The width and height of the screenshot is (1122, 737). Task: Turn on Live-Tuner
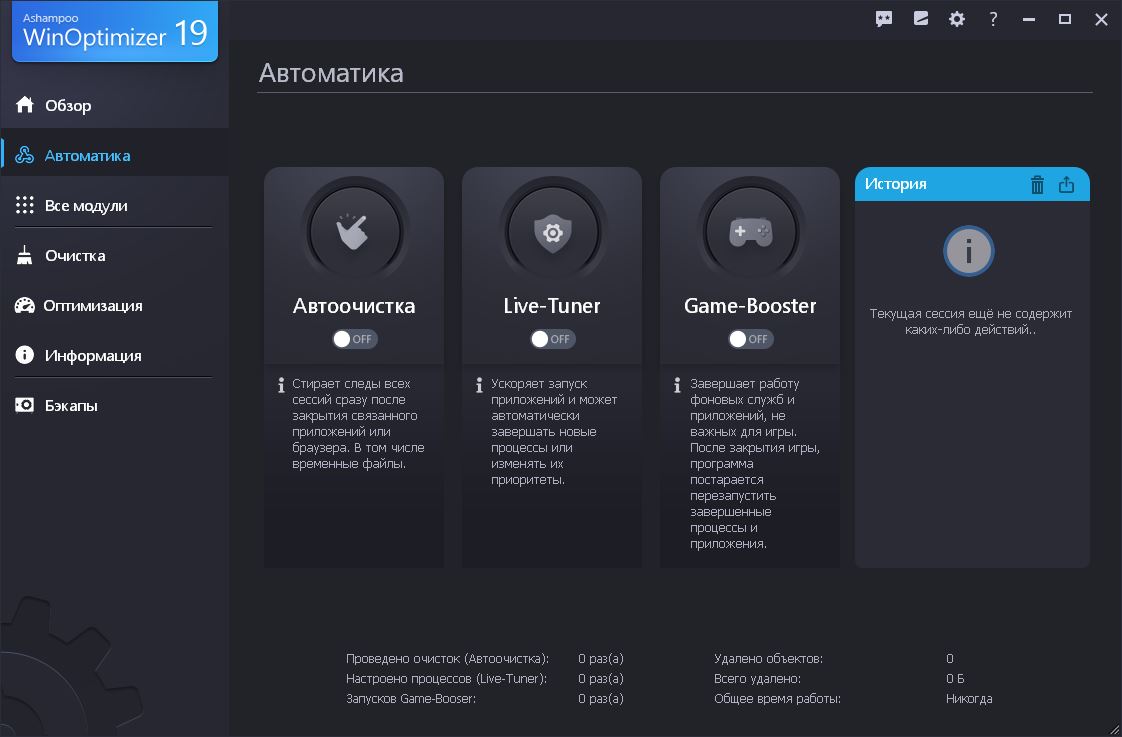[552, 339]
